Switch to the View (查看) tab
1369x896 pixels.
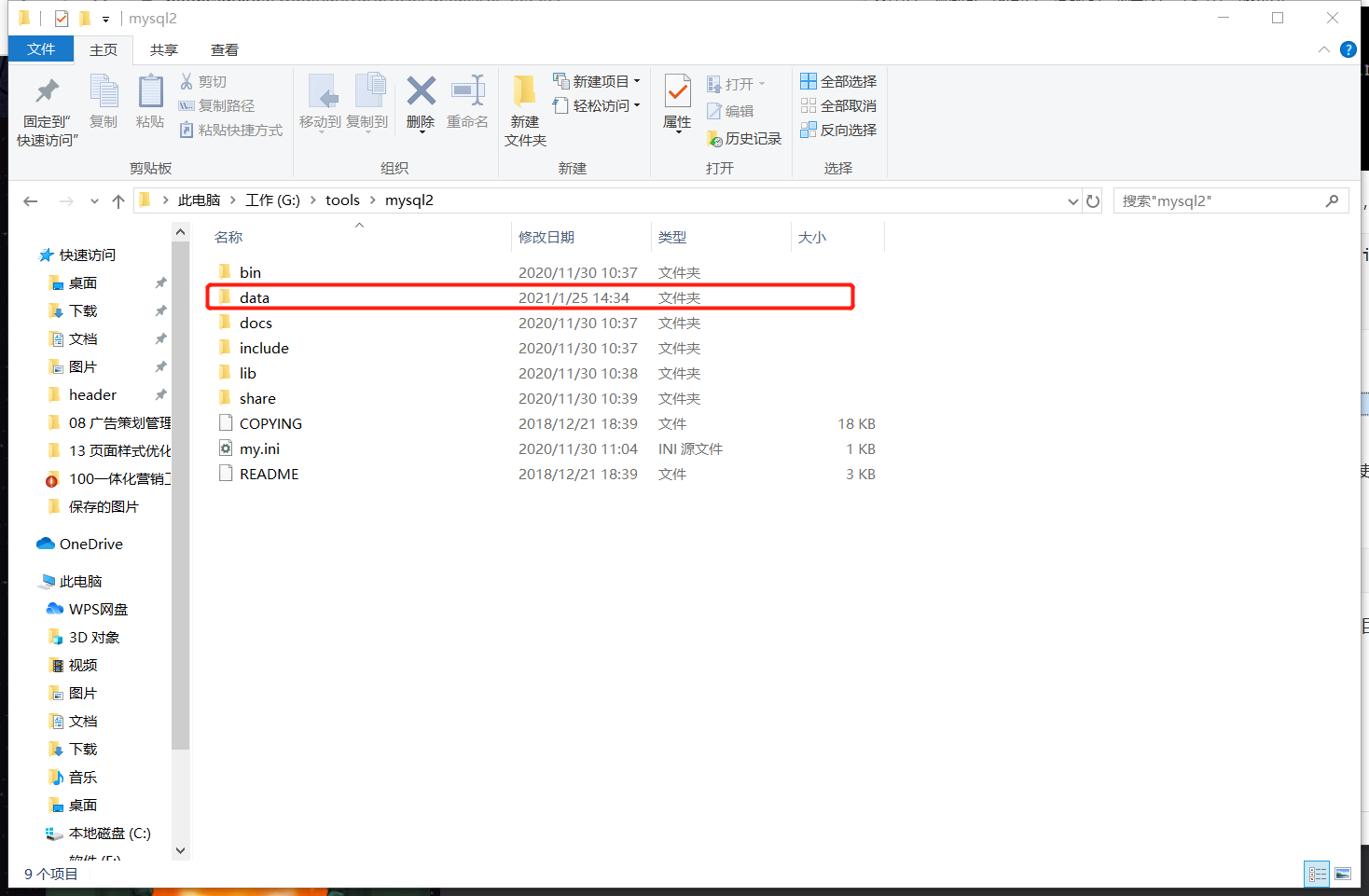point(225,50)
